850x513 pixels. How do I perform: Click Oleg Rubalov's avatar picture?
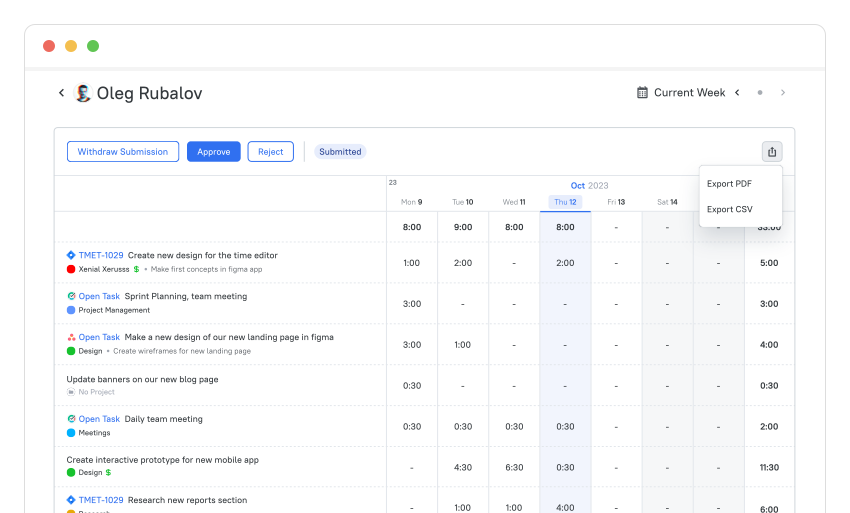coord(82,93)
